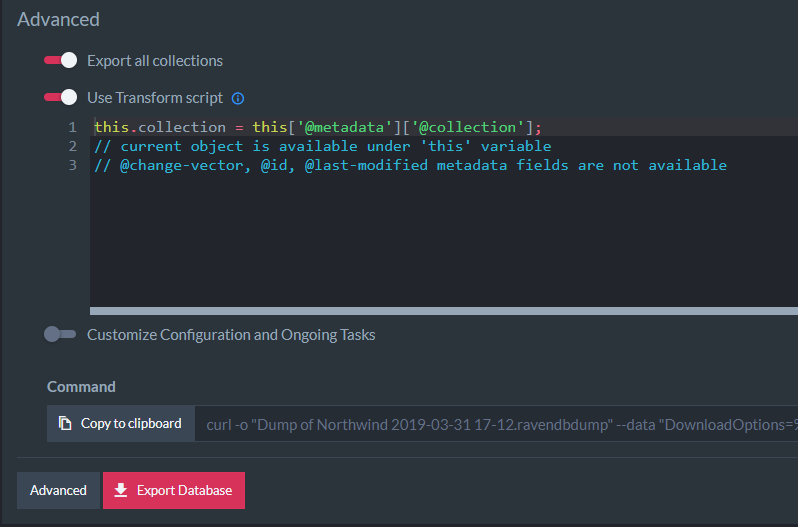Screen dimensions: 798x527
Task: Click the 'Command' label
Action: [x=81, y=387]
